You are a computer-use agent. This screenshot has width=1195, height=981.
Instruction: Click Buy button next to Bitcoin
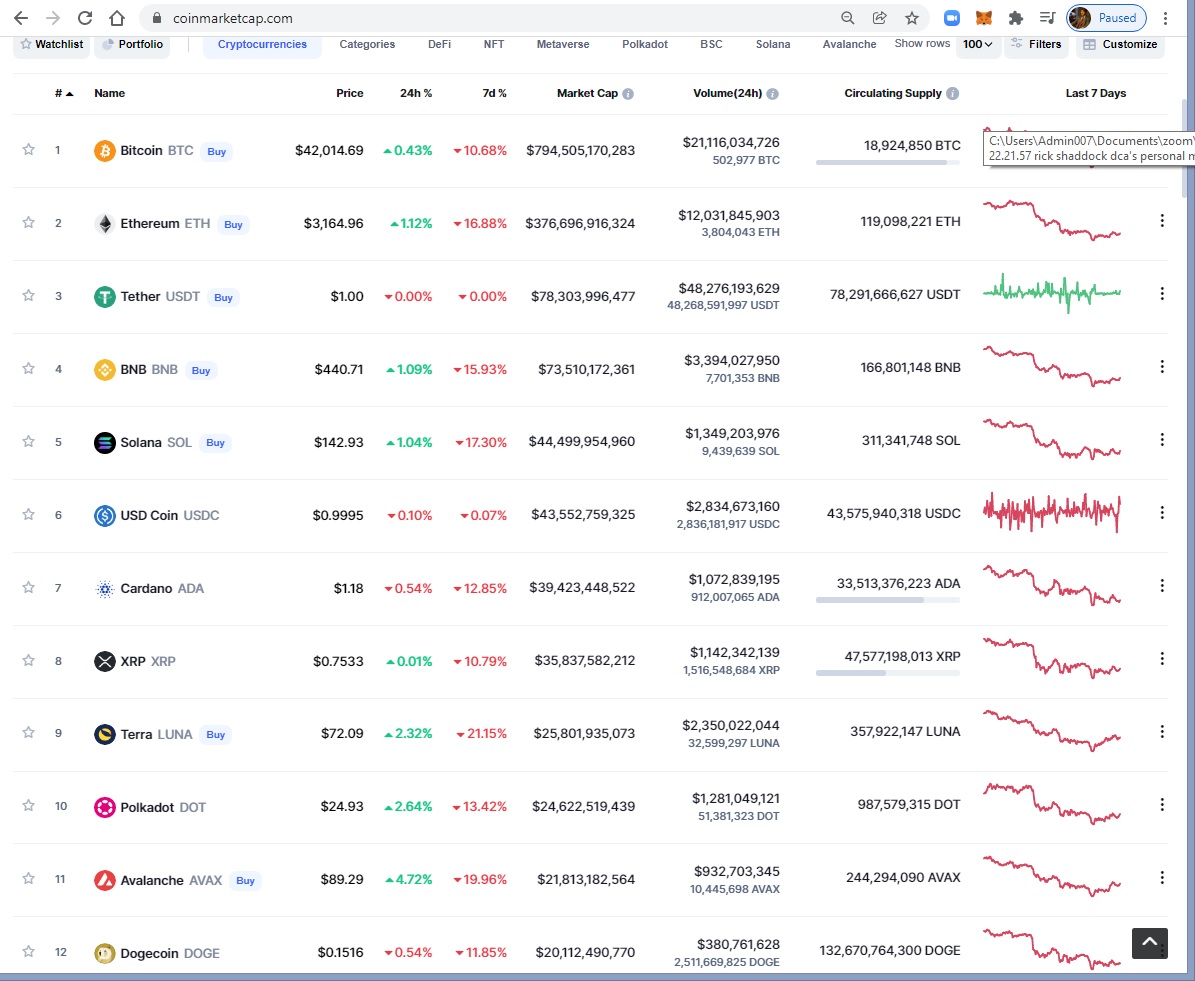point(216,152)
